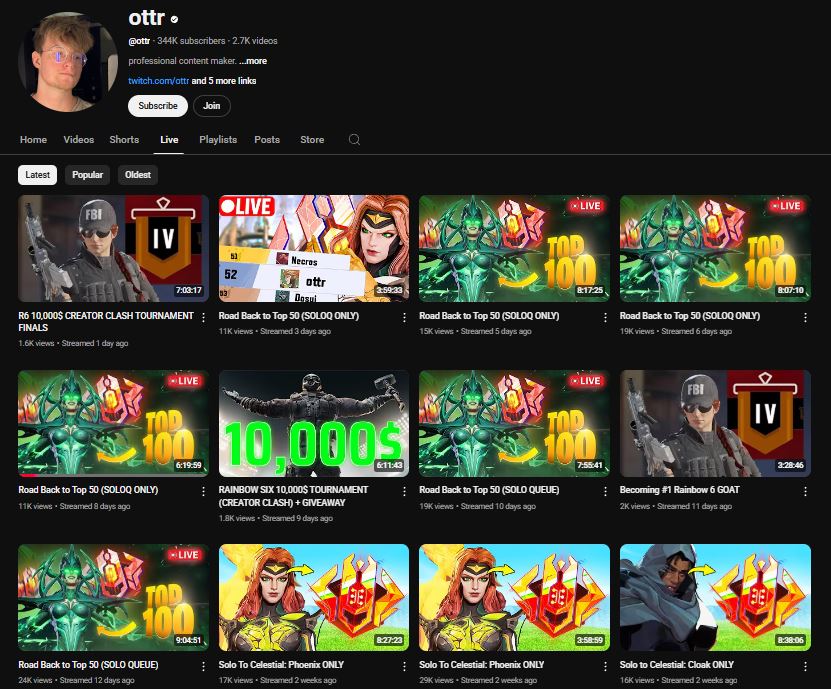
Task: Click SOLO QUEUE title with 24K views
Action: tap(89, 665)
